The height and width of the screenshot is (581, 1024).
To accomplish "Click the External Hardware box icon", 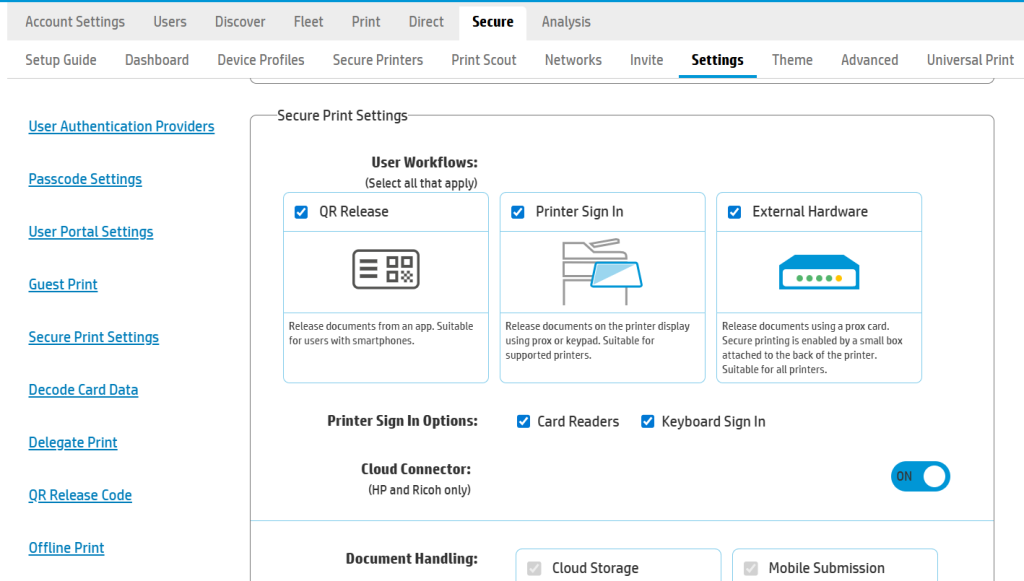I will click(818, 272).
